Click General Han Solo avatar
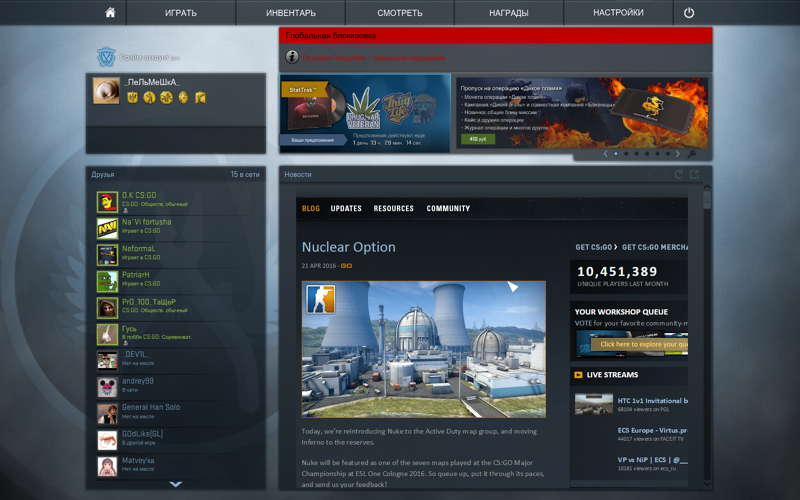800x500 pixels. point(107,414)
